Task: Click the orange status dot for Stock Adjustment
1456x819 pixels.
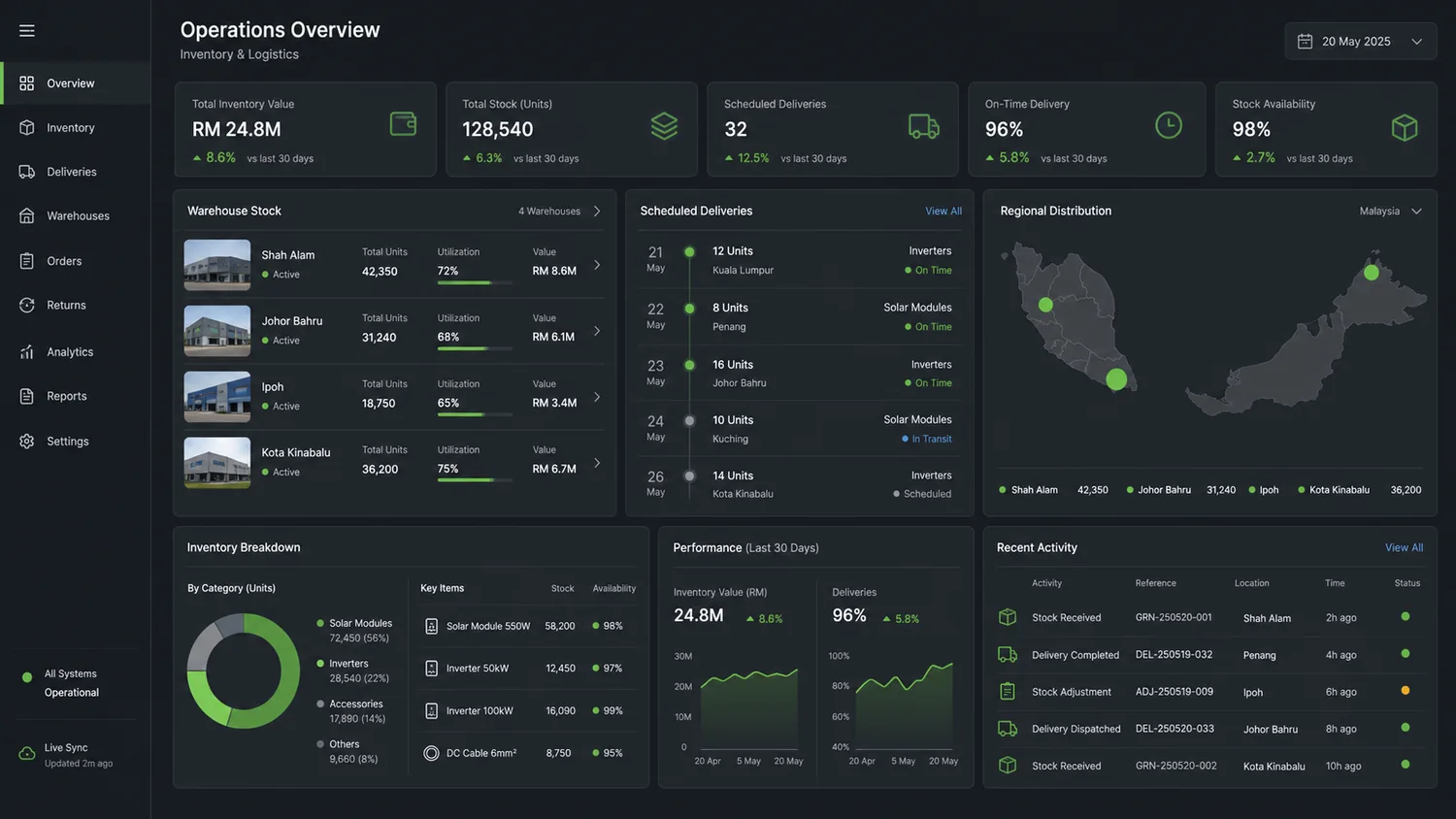Action: (x=1406, y=691)
